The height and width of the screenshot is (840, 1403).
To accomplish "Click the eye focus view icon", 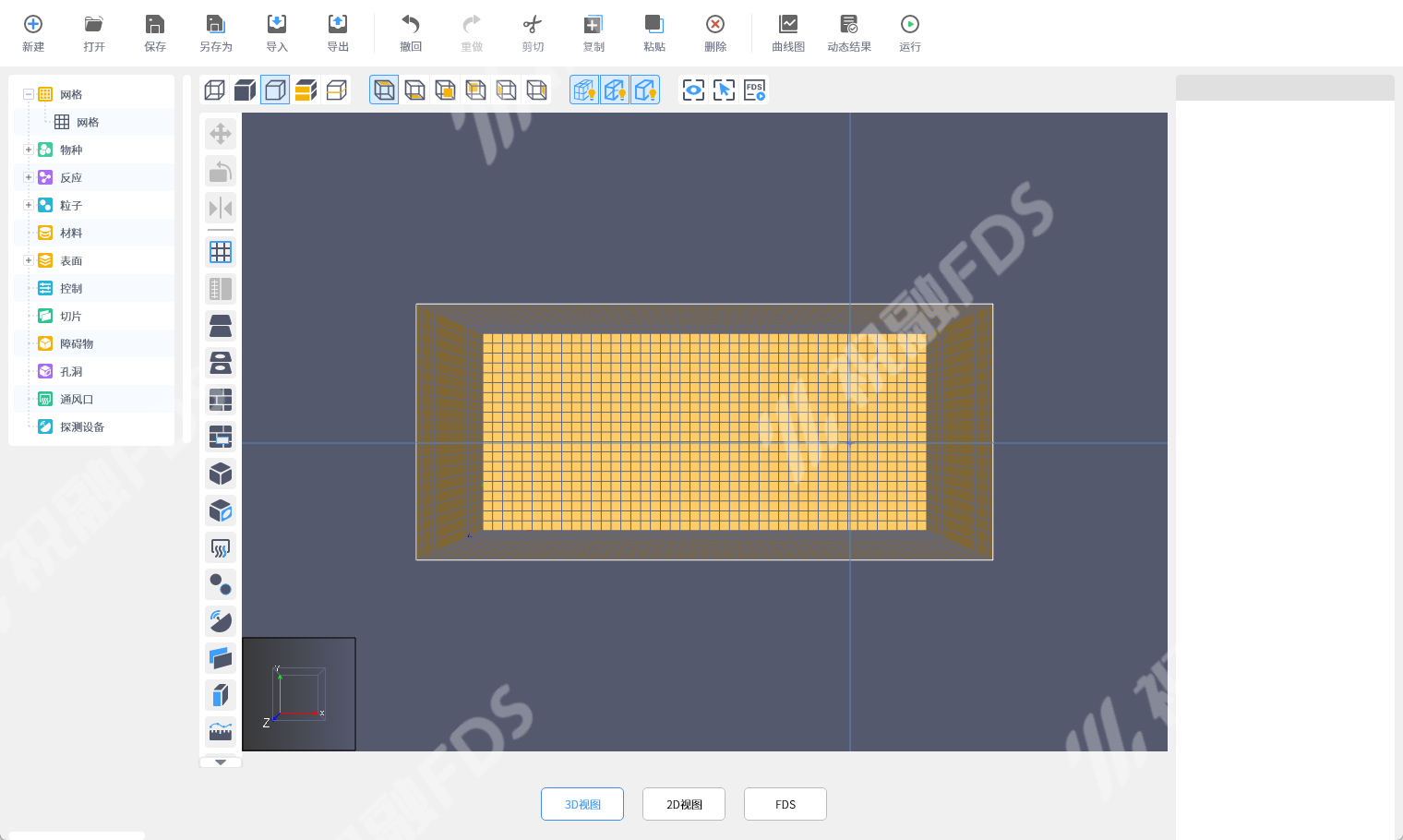I will (x=693, y=90).
